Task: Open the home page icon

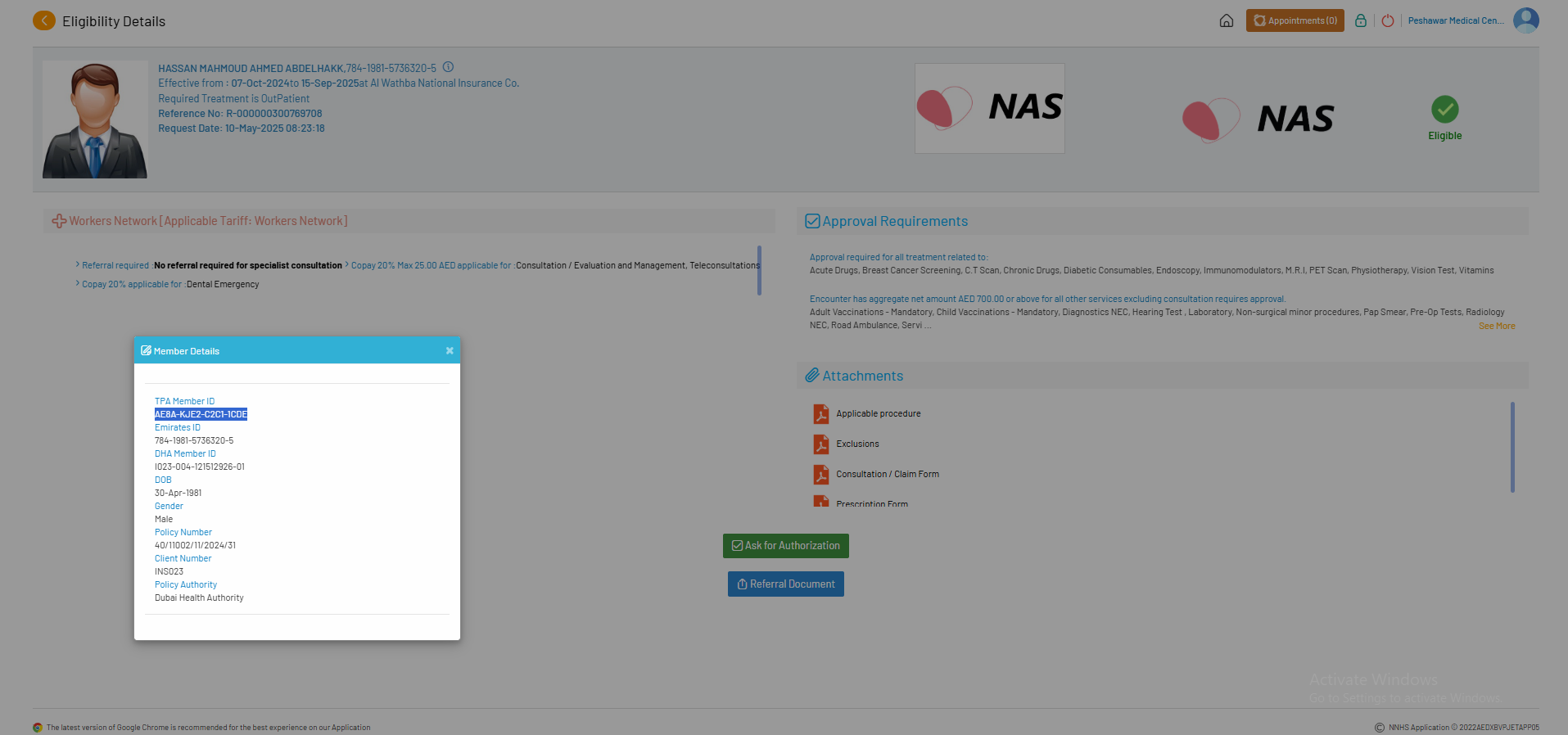Action: click(x=1226, y=20)
